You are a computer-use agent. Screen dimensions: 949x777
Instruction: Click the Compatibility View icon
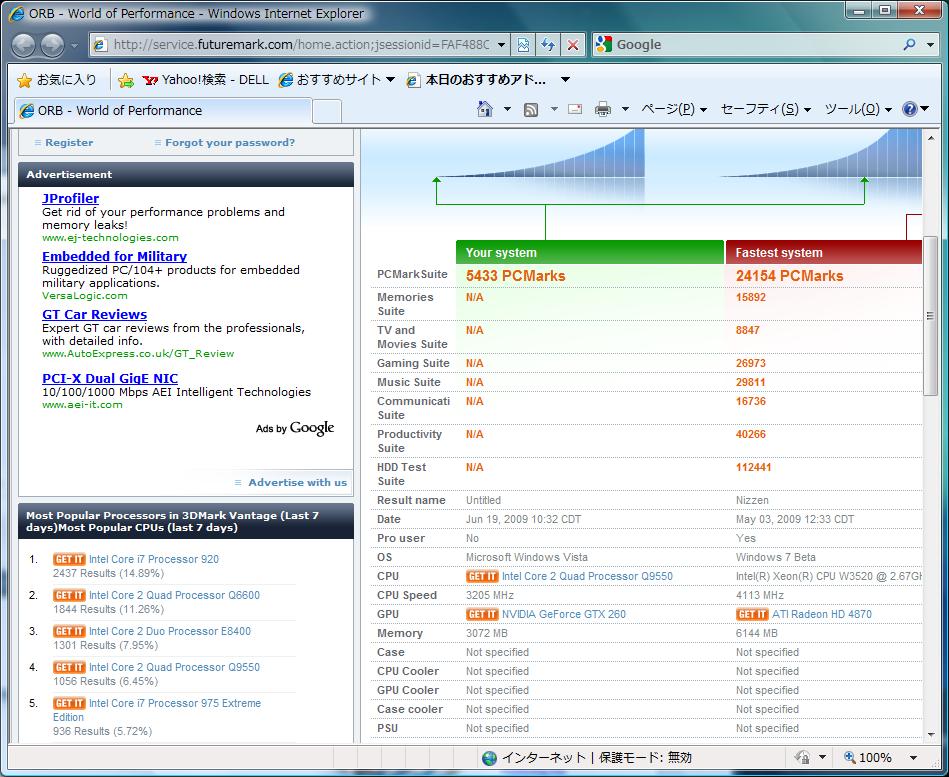[523, 45]
